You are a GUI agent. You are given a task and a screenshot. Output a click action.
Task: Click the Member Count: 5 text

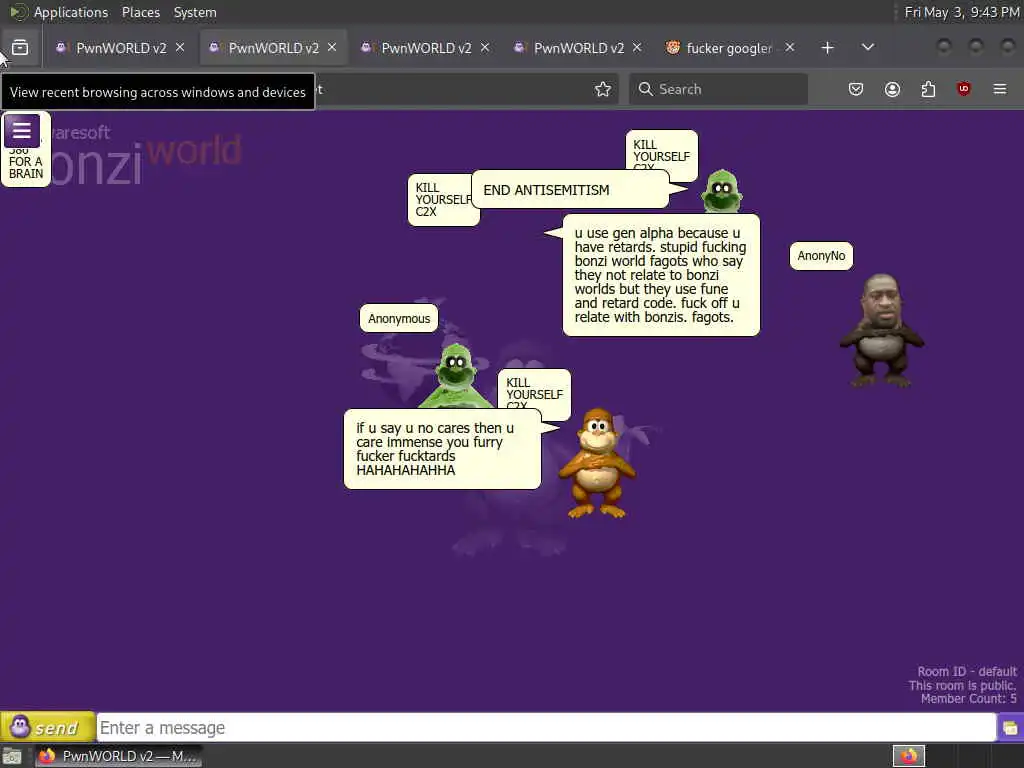[968, 699]
